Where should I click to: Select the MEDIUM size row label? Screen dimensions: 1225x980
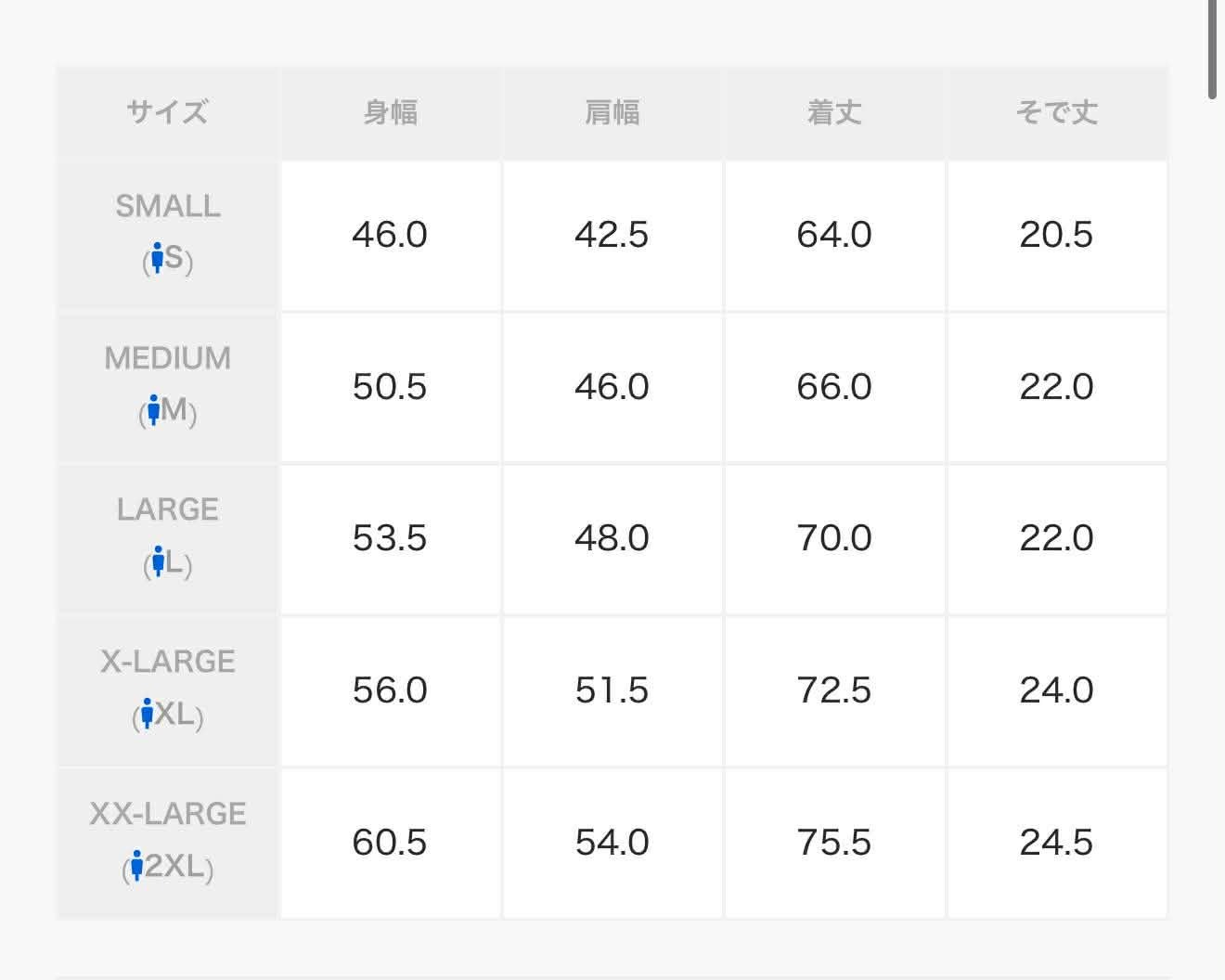pyautogui.click(x=168, y=358)
